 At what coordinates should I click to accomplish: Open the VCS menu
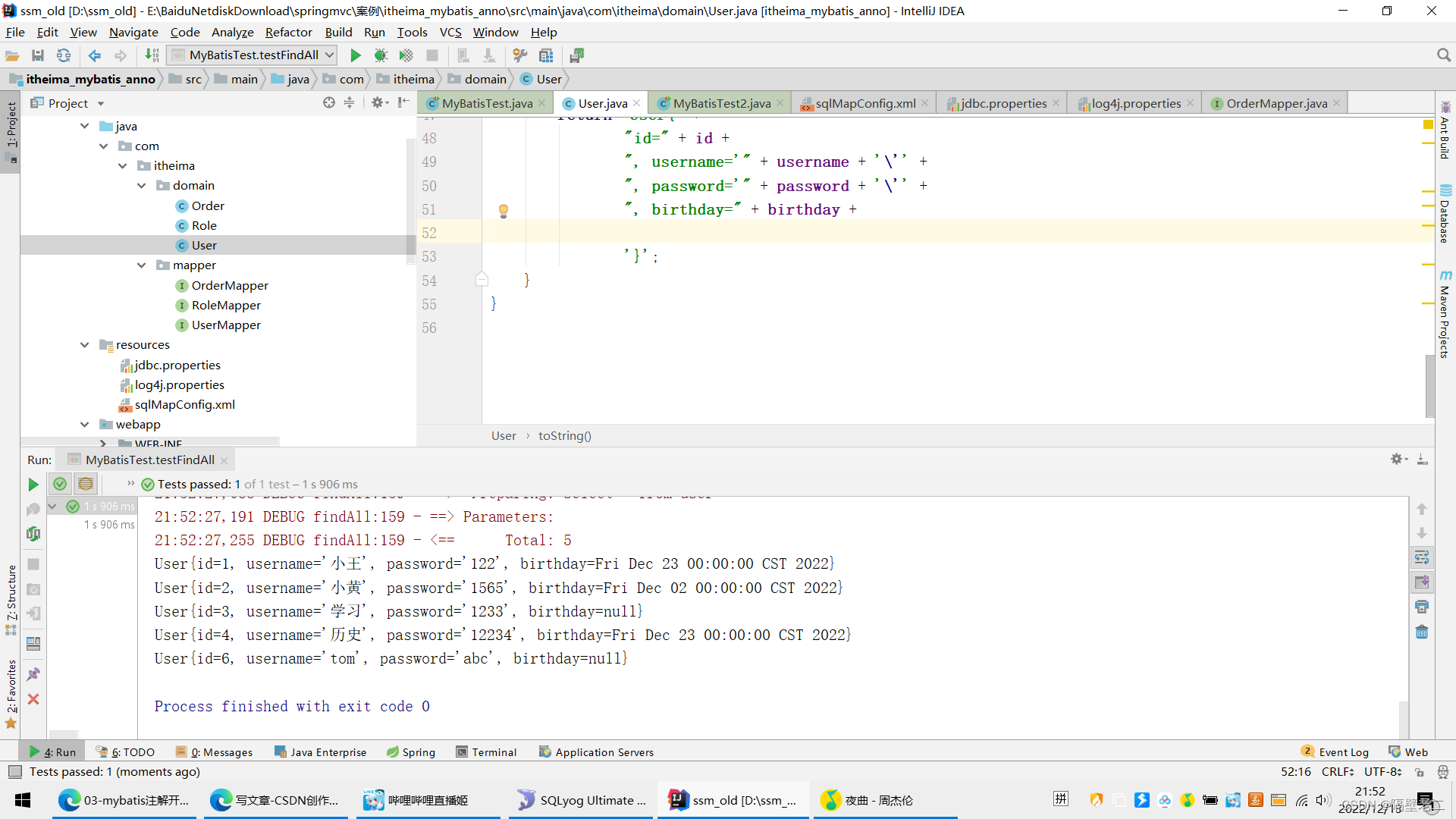pos(451,32)
